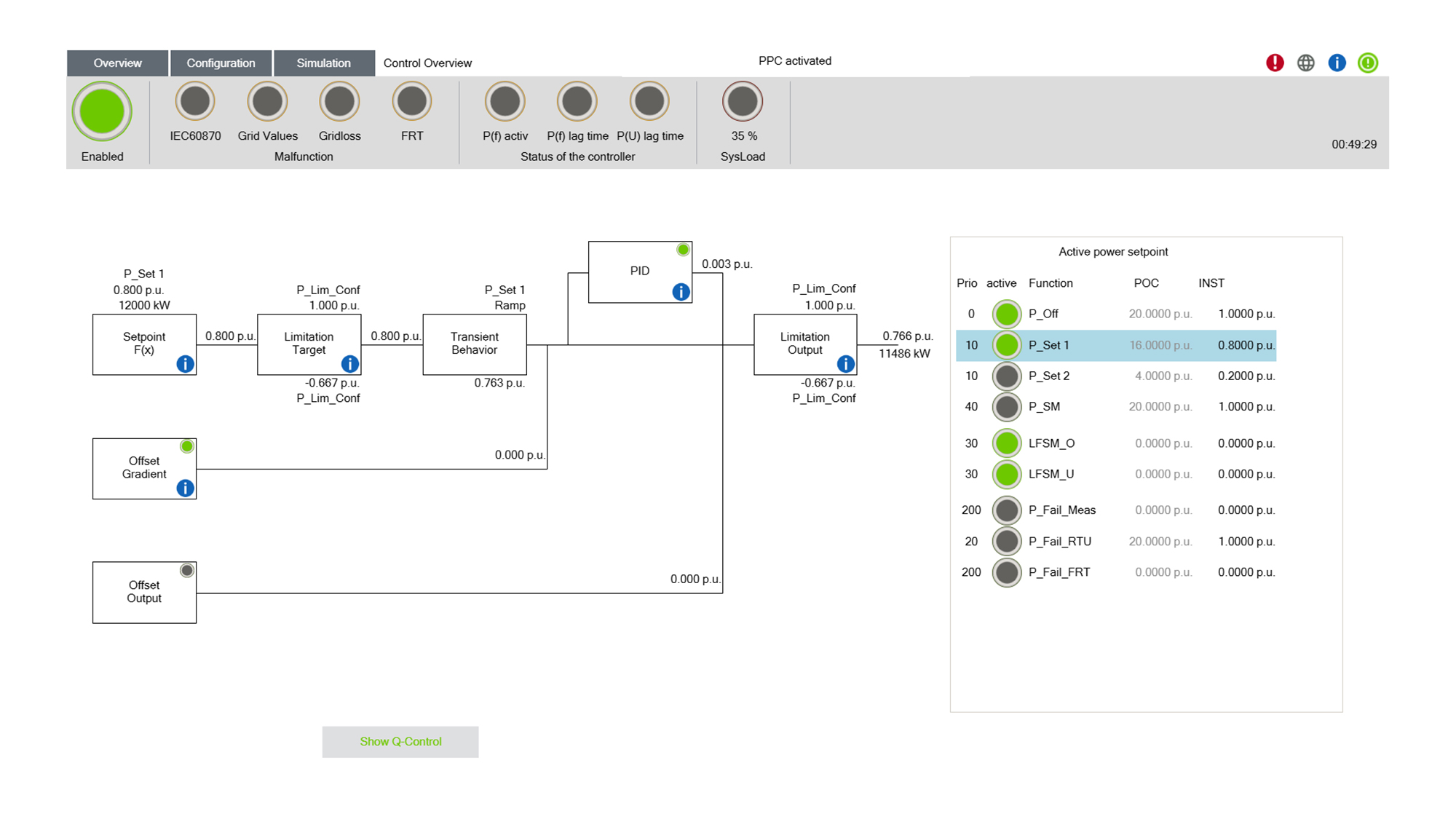Click the red alarm exclamation icon
This screenshot has height=819, width=1456.
pos(1275,63)
